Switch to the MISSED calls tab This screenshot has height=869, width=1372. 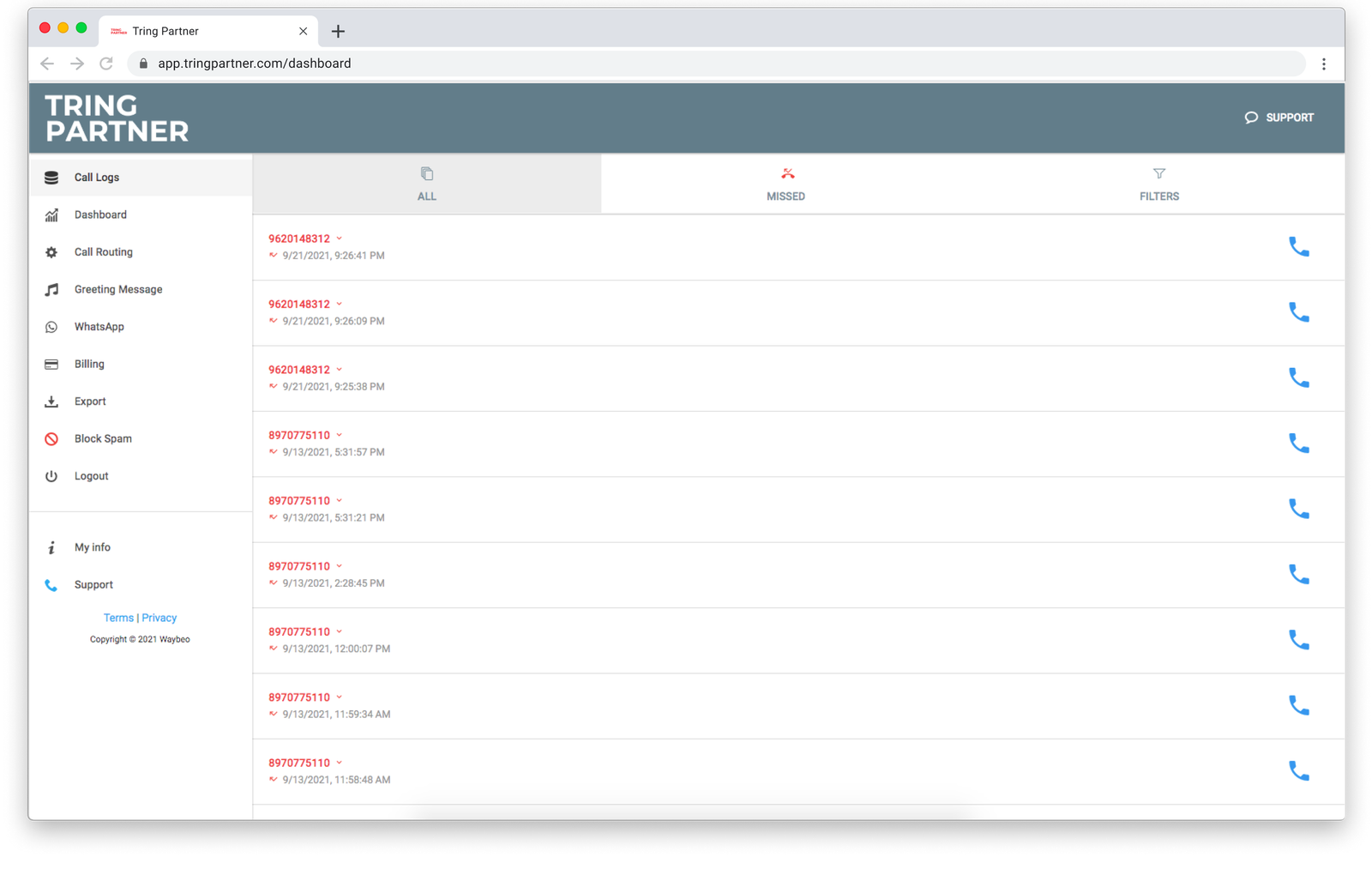click(x=785, y=184)
